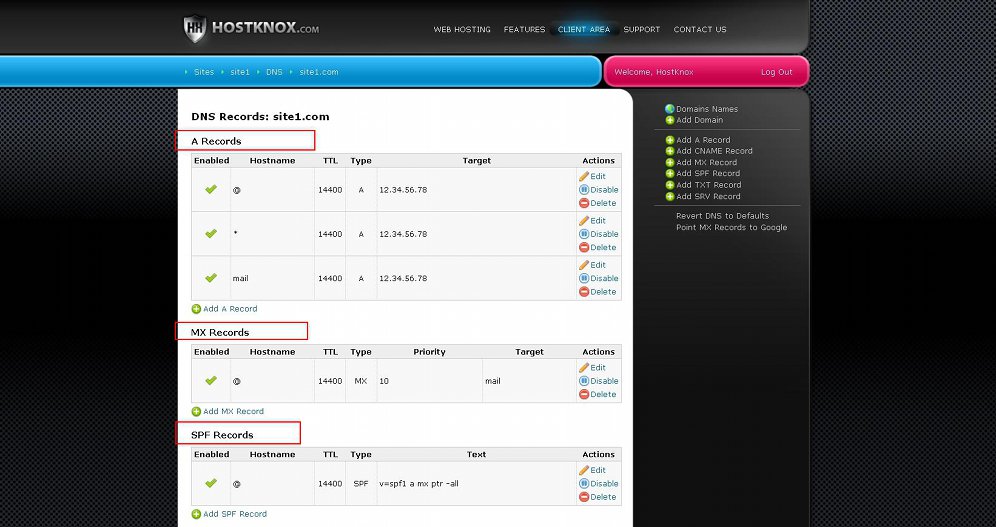Click the plus icon beside Add CNAME Record in sidebar
The width and height of the screenshot is (996, 527).
click(x=670, y=151)
